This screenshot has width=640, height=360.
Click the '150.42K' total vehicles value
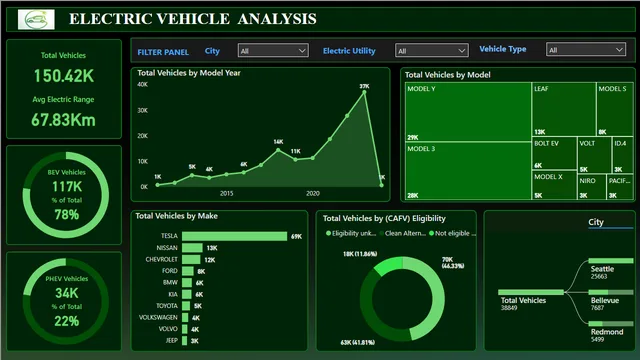(64, 76)
